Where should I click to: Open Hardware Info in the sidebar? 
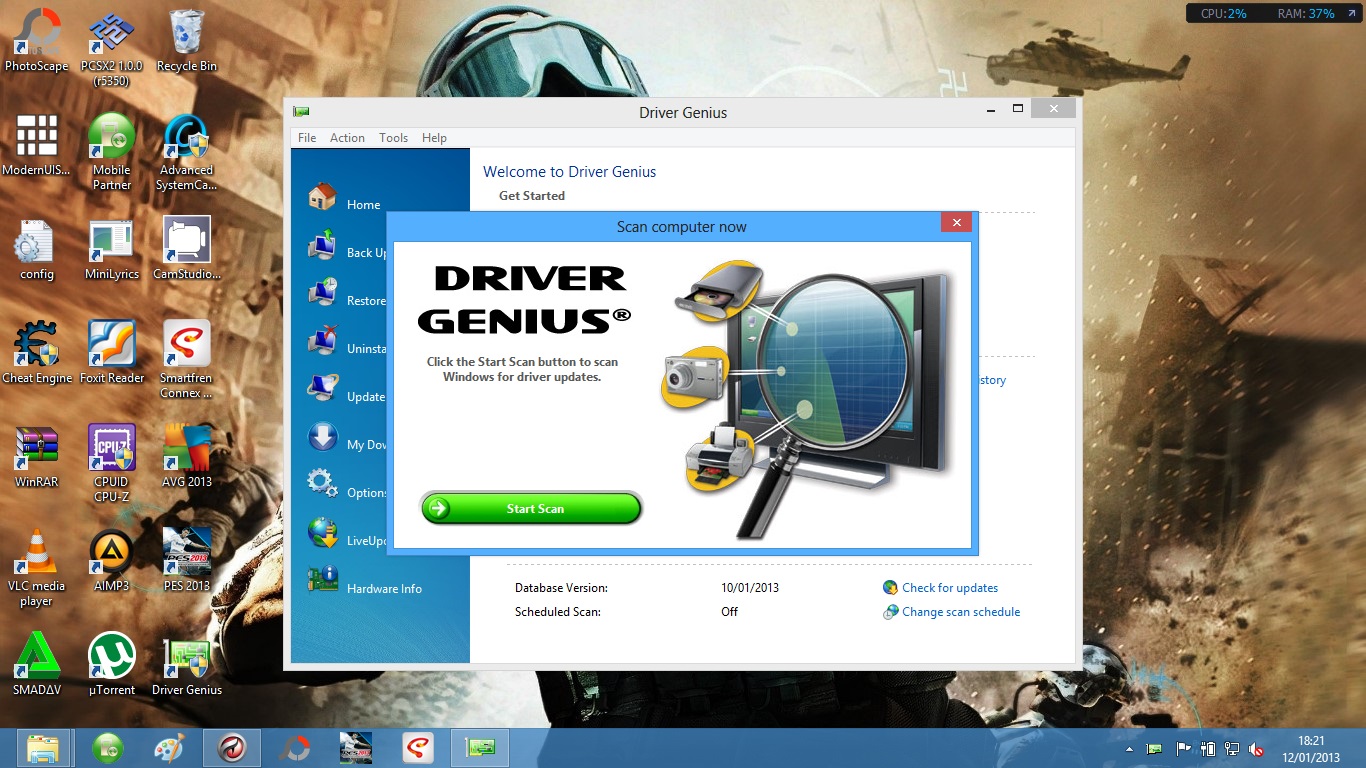tap(365, 582)
